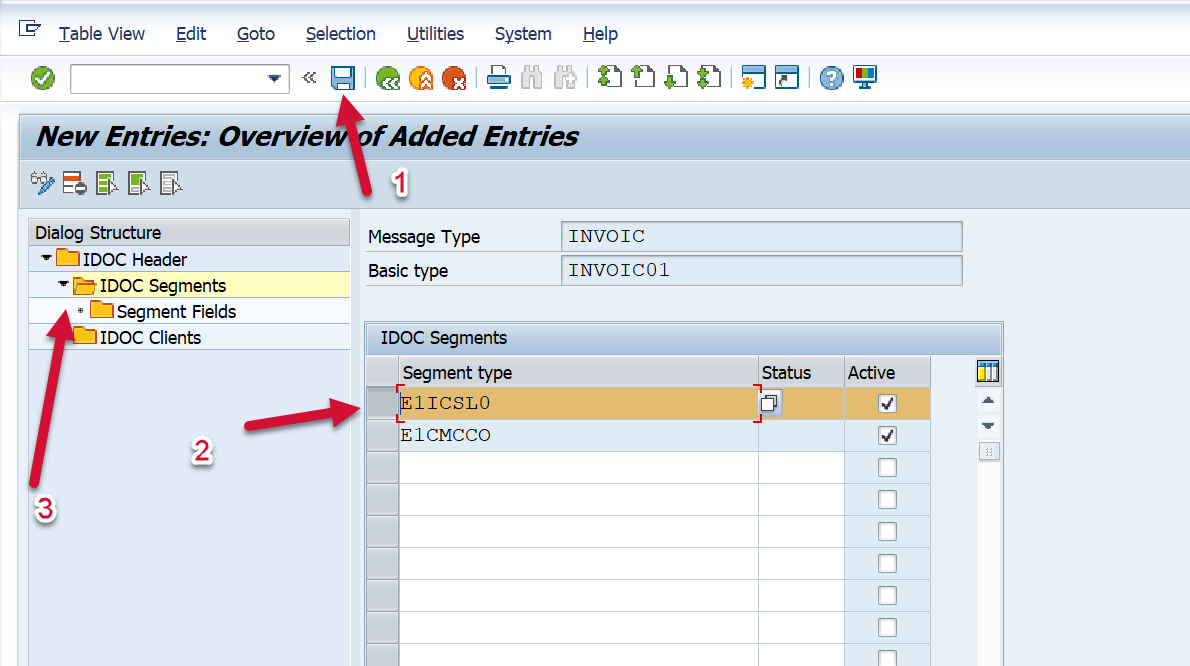Click the Print icon in toolbar

499,78
